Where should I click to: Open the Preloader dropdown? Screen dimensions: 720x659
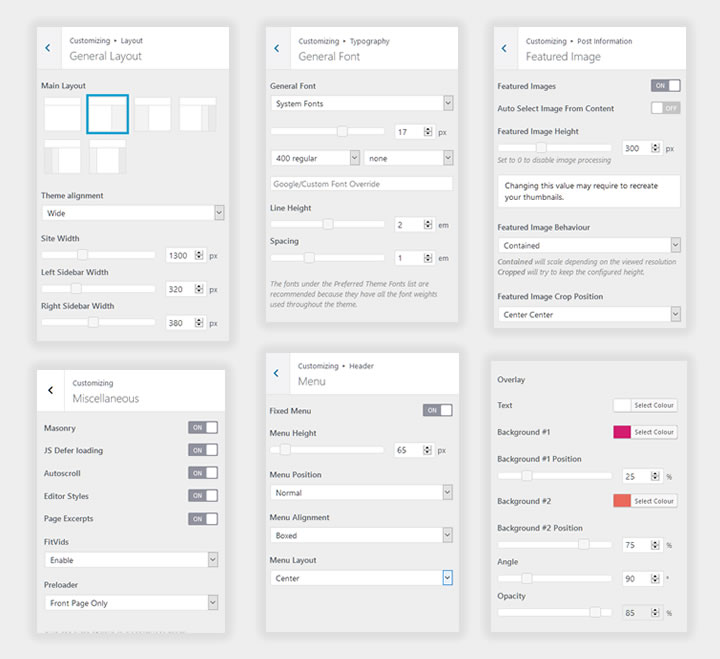(132, 603)
